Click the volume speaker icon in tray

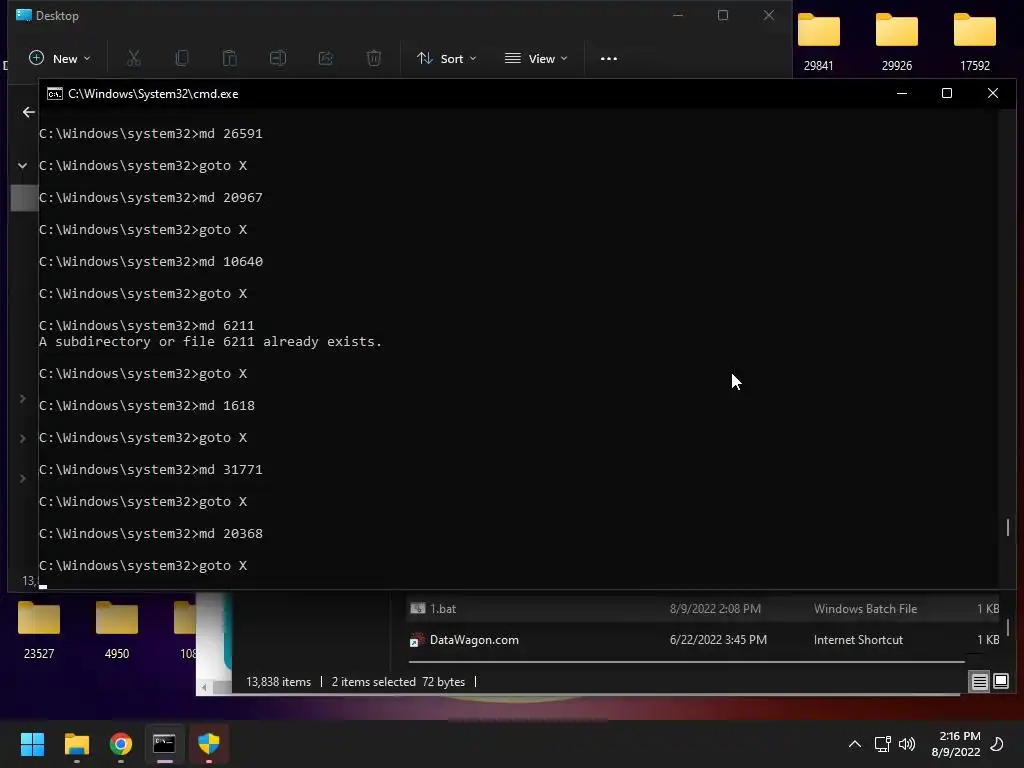pyautogui.click(x=907, y=744)
